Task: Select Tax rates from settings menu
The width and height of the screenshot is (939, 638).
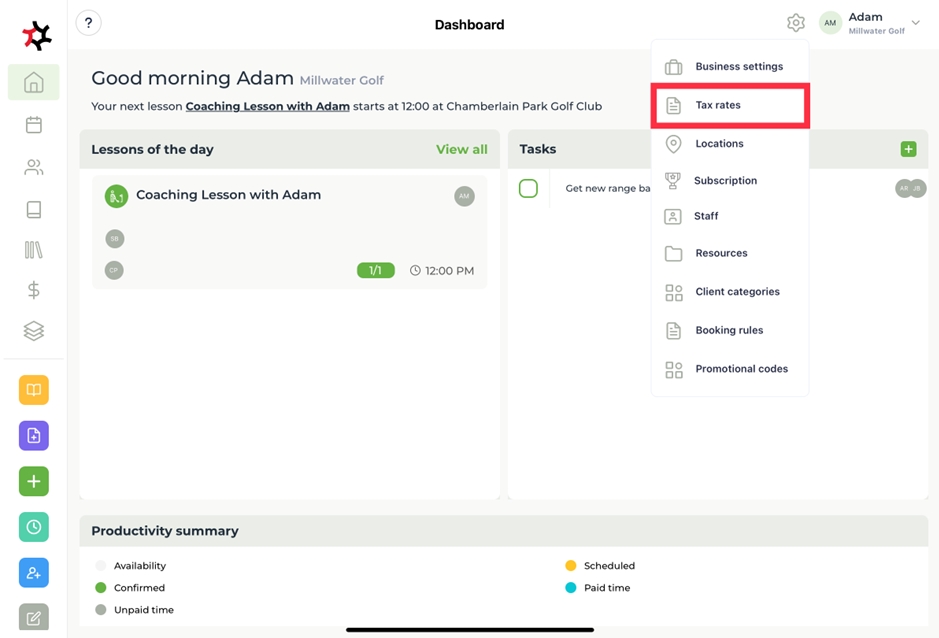Action: pyautogui.click(x=718, y=105)
